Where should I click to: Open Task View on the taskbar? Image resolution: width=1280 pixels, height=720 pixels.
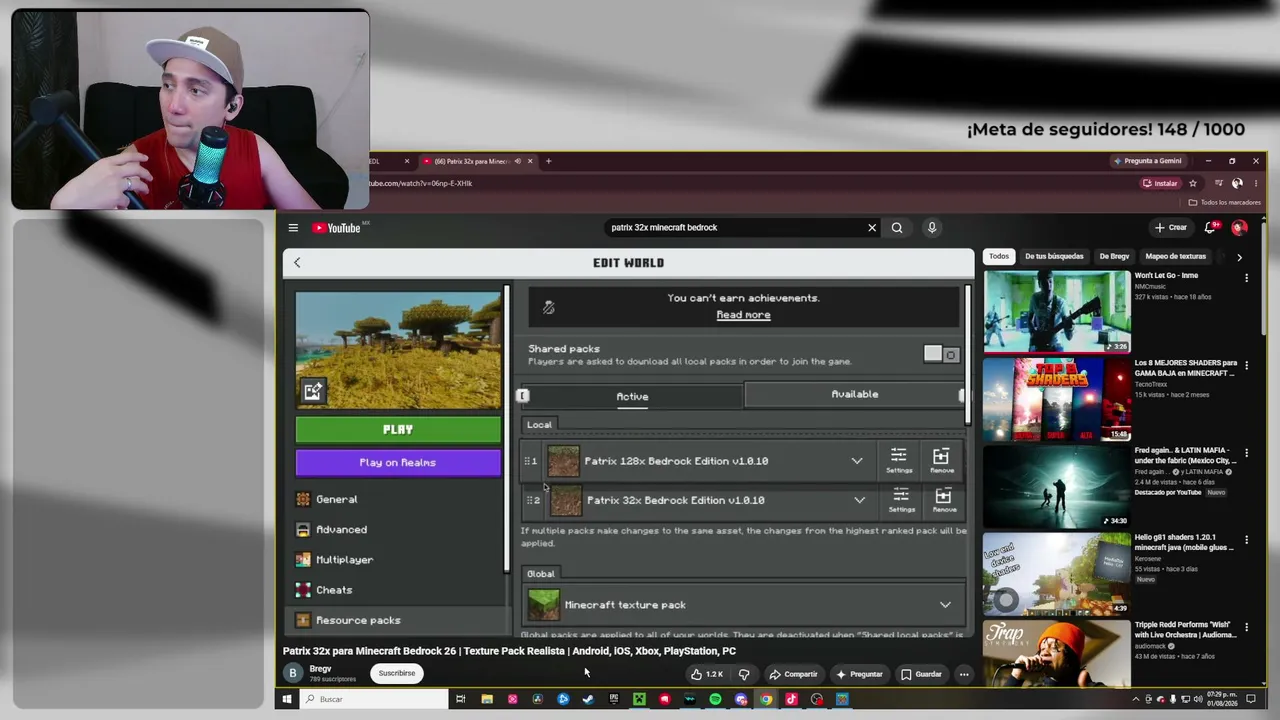[460, 699]
